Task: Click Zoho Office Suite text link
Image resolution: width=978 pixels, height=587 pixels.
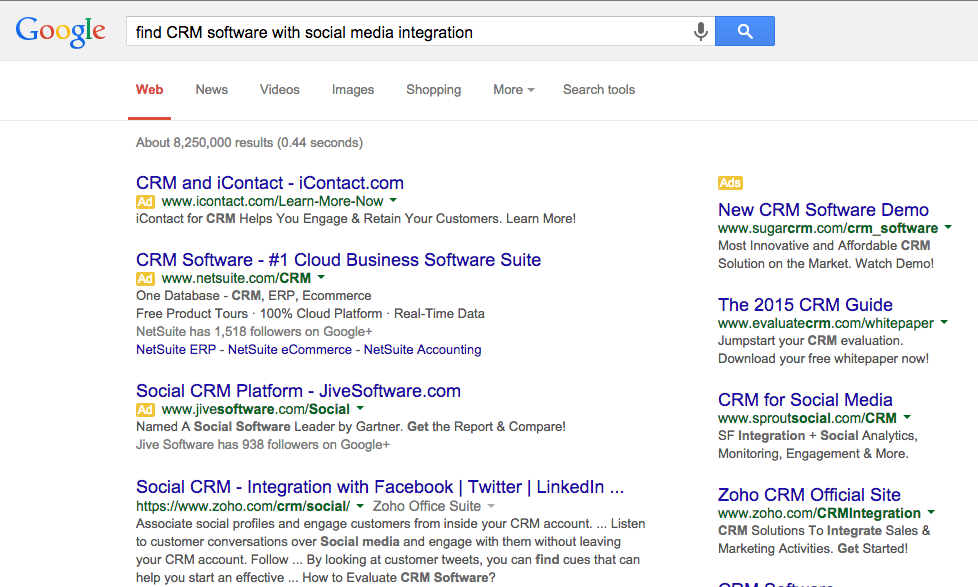Action: pyautogui.click(x=427, y=506)
